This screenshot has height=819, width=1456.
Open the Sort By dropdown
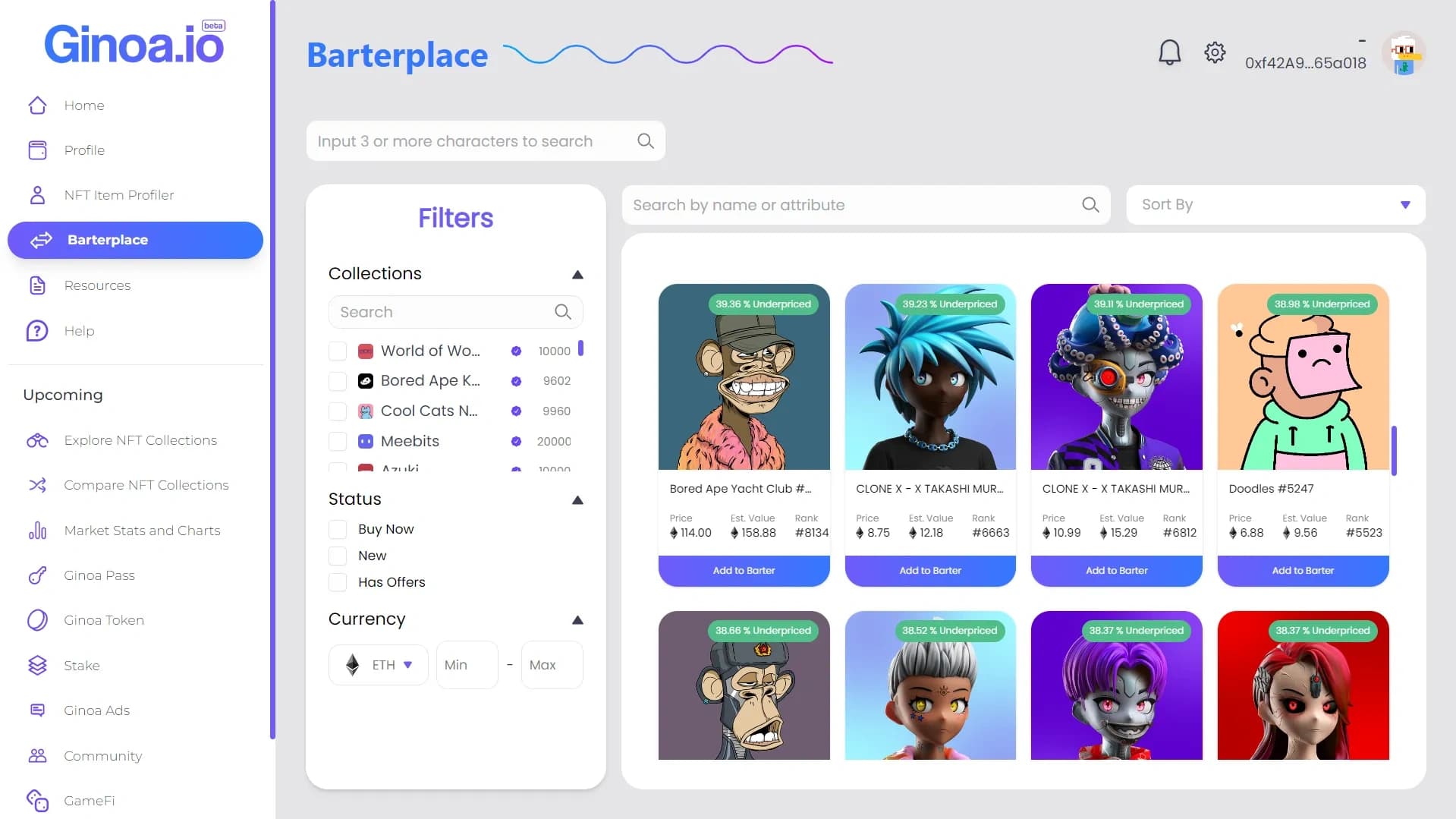1275,205
